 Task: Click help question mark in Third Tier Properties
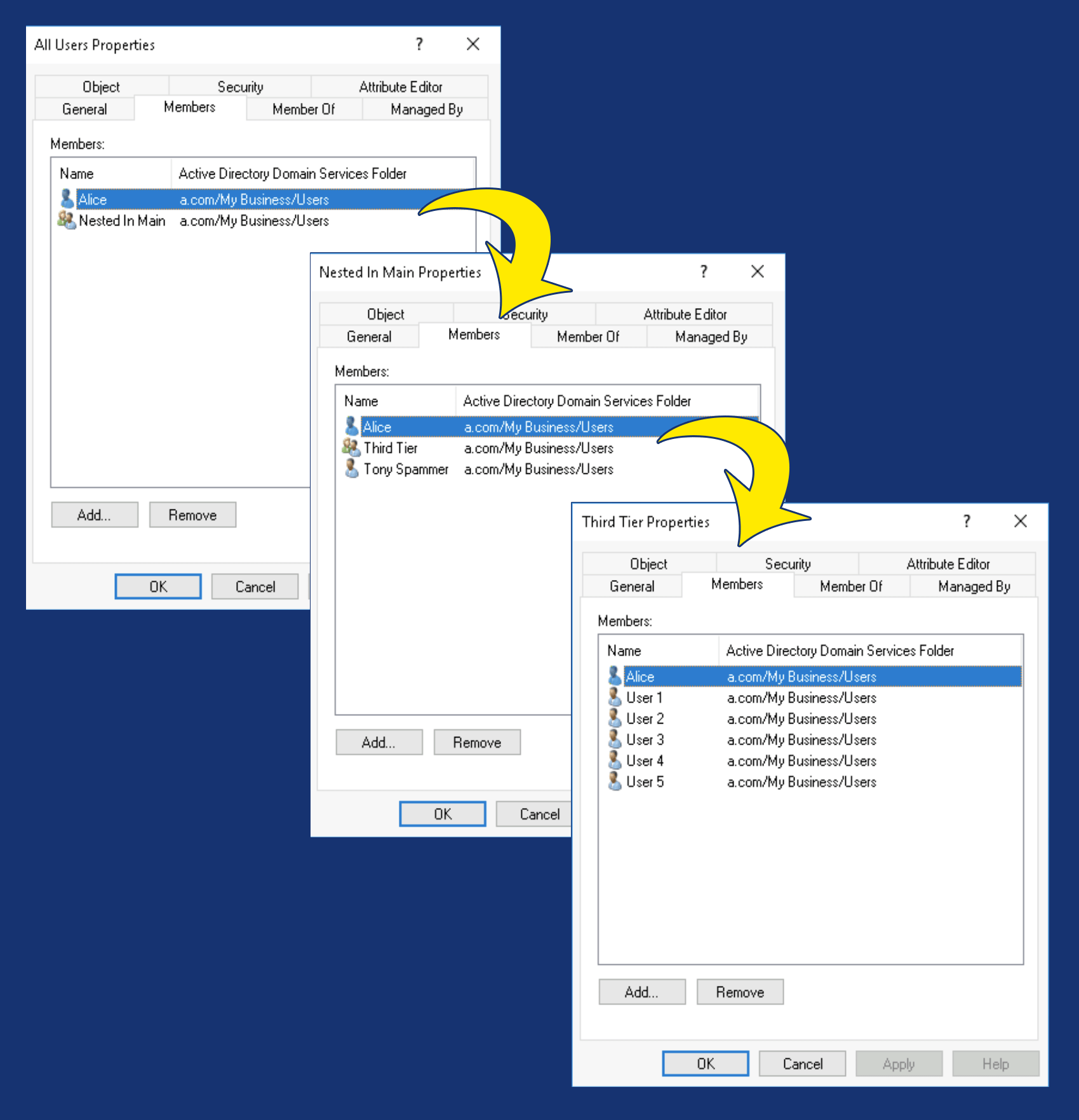pos(967,522)
